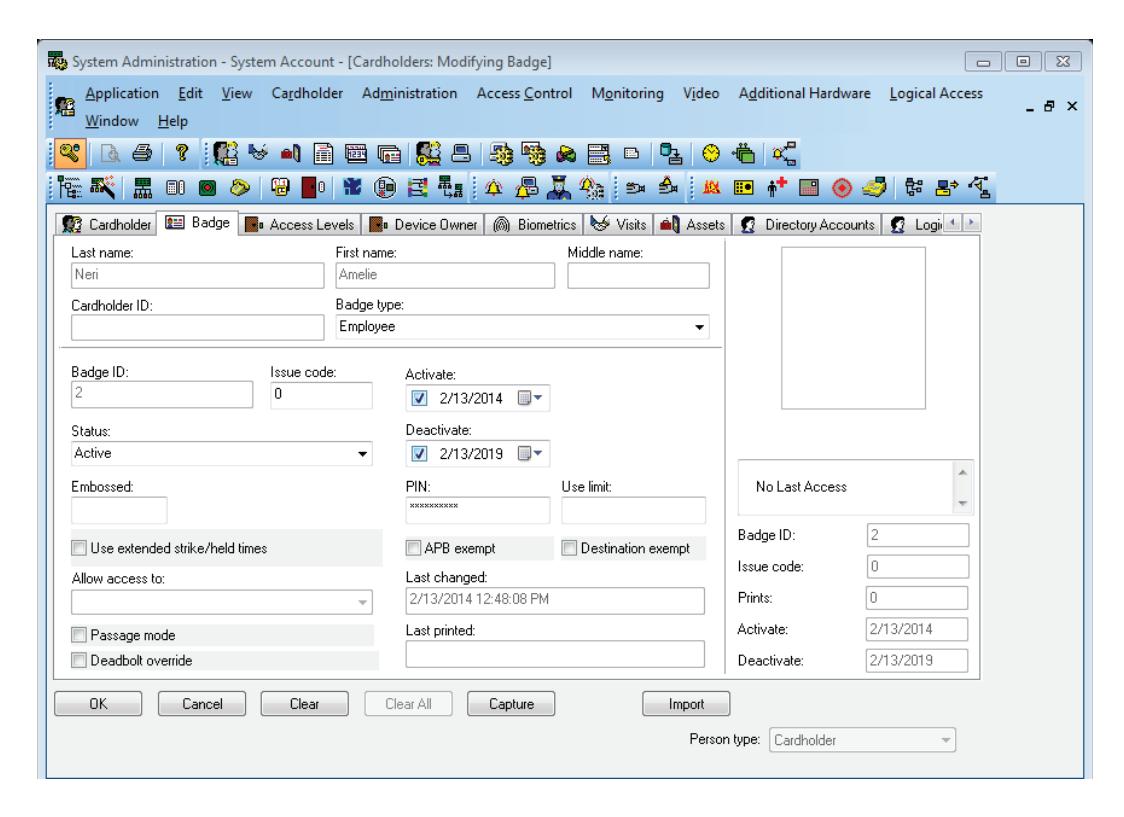This screenshot has width=1124, height=817.
Task: Switch to the Device Owner tab
Action: tap(423, 224)
